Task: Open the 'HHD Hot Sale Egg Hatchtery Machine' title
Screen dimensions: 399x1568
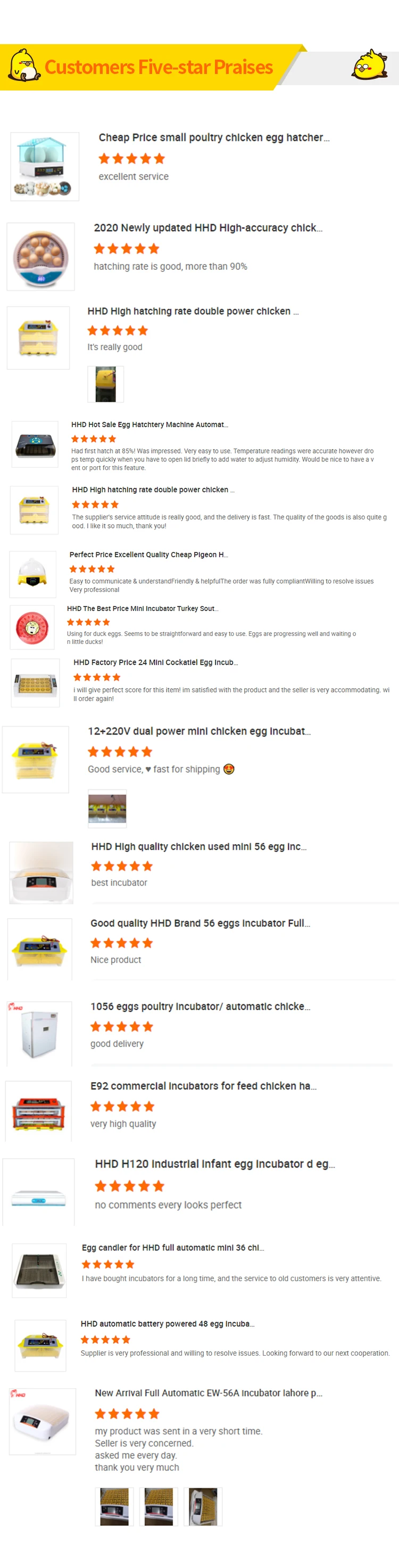Action: tap(149, 425)
